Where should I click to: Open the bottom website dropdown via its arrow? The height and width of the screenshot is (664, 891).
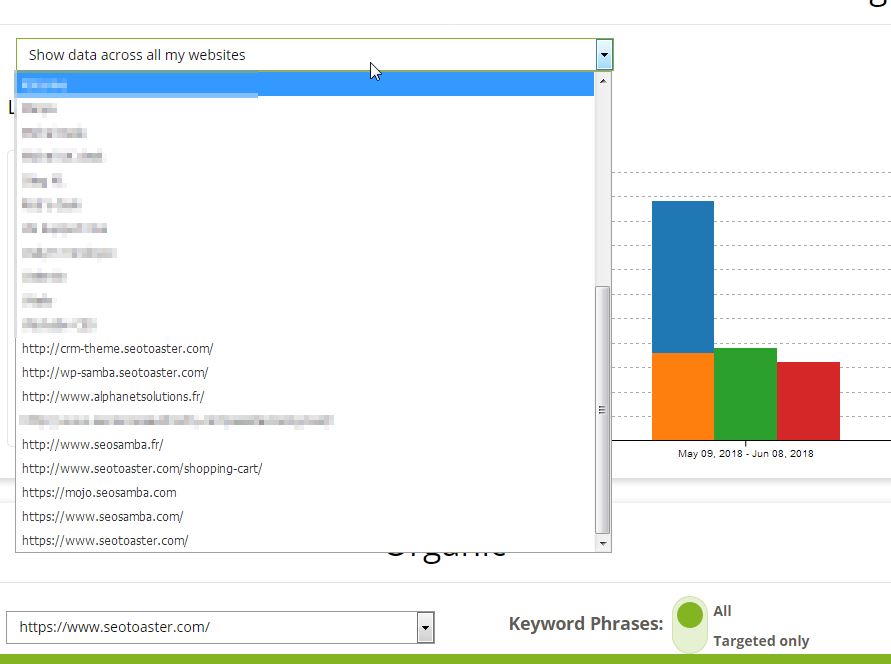tap(426, 628)
